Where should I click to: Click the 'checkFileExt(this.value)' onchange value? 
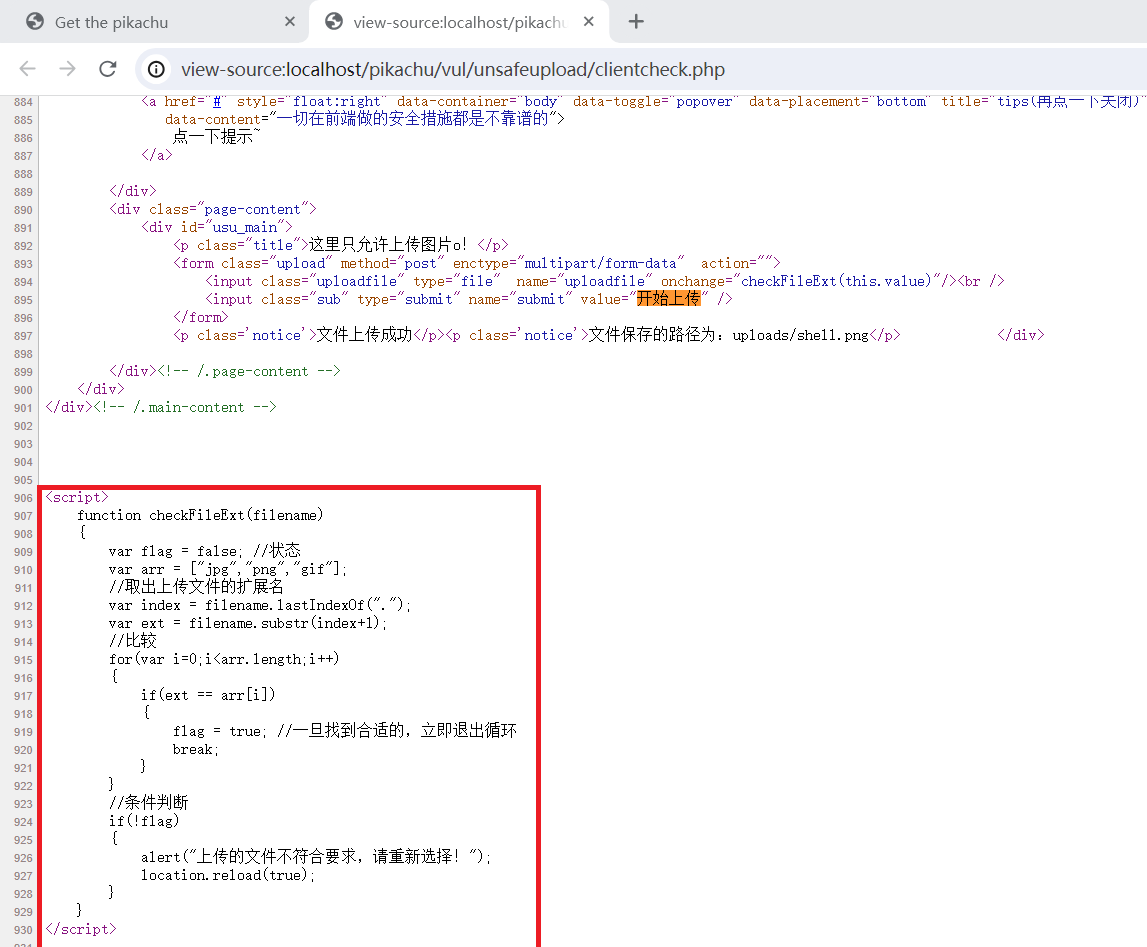click(836, 282)
